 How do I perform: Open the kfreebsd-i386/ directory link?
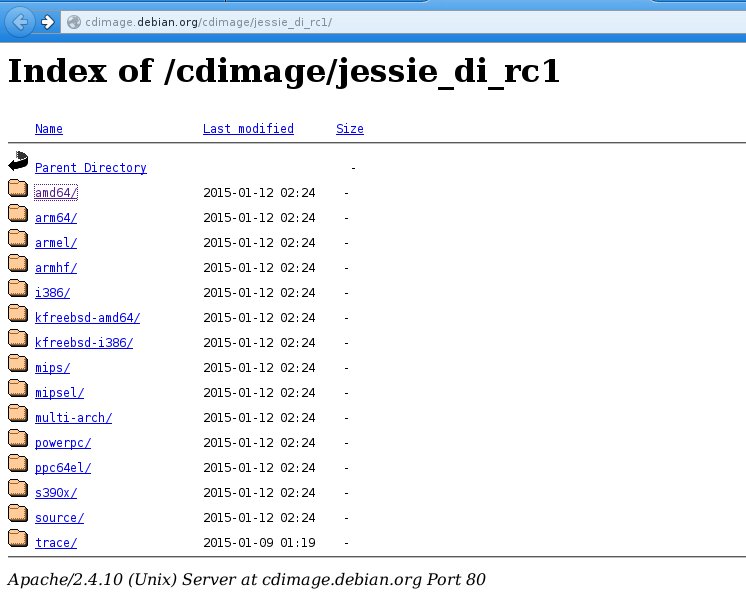pos(84,342)
